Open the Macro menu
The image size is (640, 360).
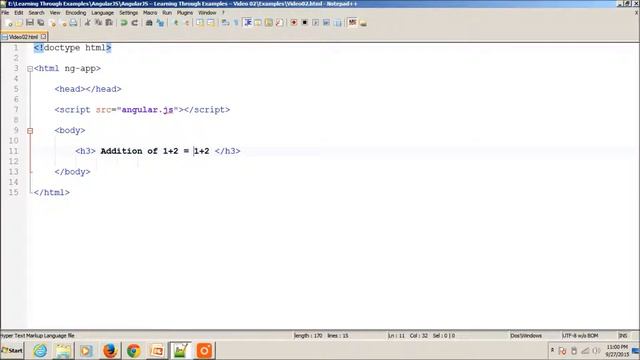coord(150,13)
